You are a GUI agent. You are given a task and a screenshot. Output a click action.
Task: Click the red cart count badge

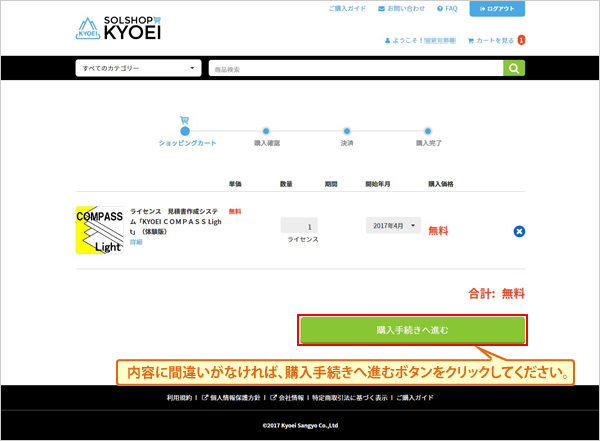click(x=521, y=40)
